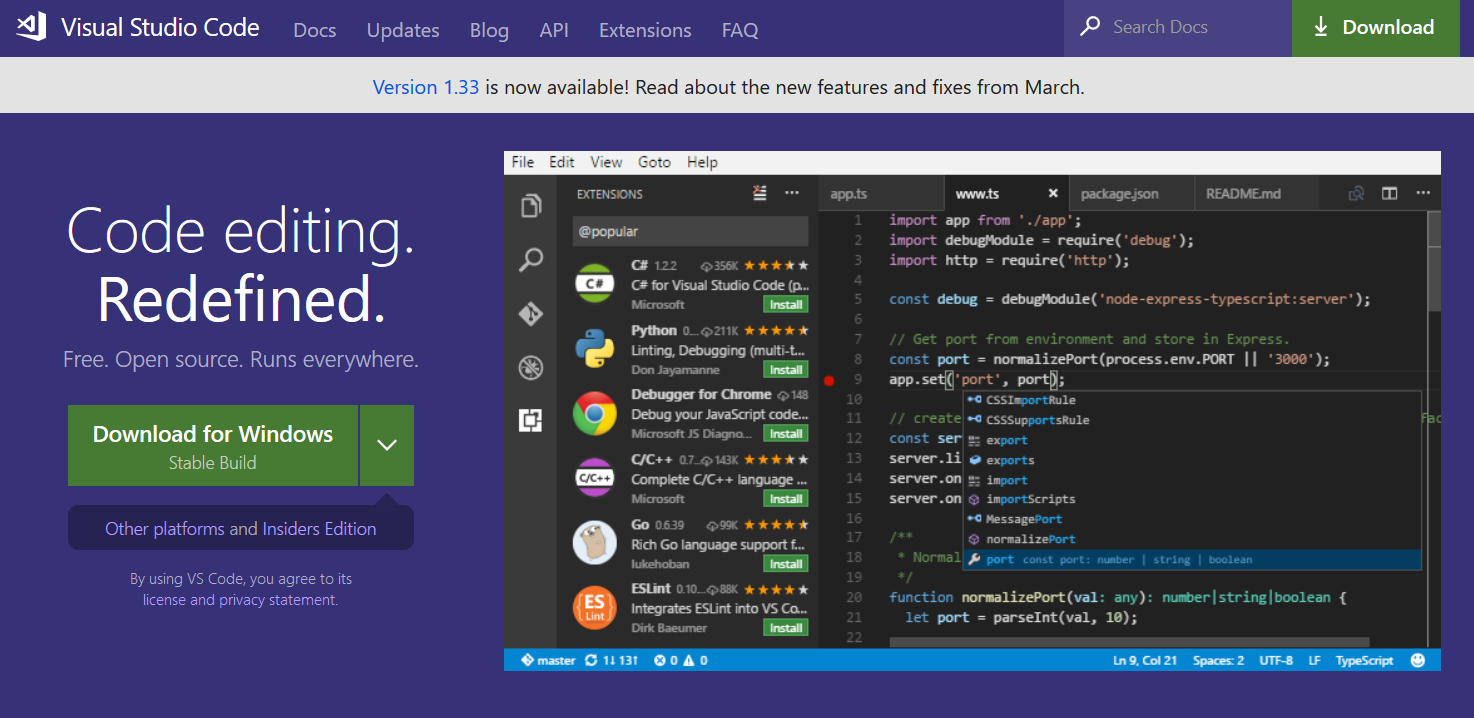Screen dimensions: 1474x718
Task: Open the File menu in editor
Action: (522, 162)
